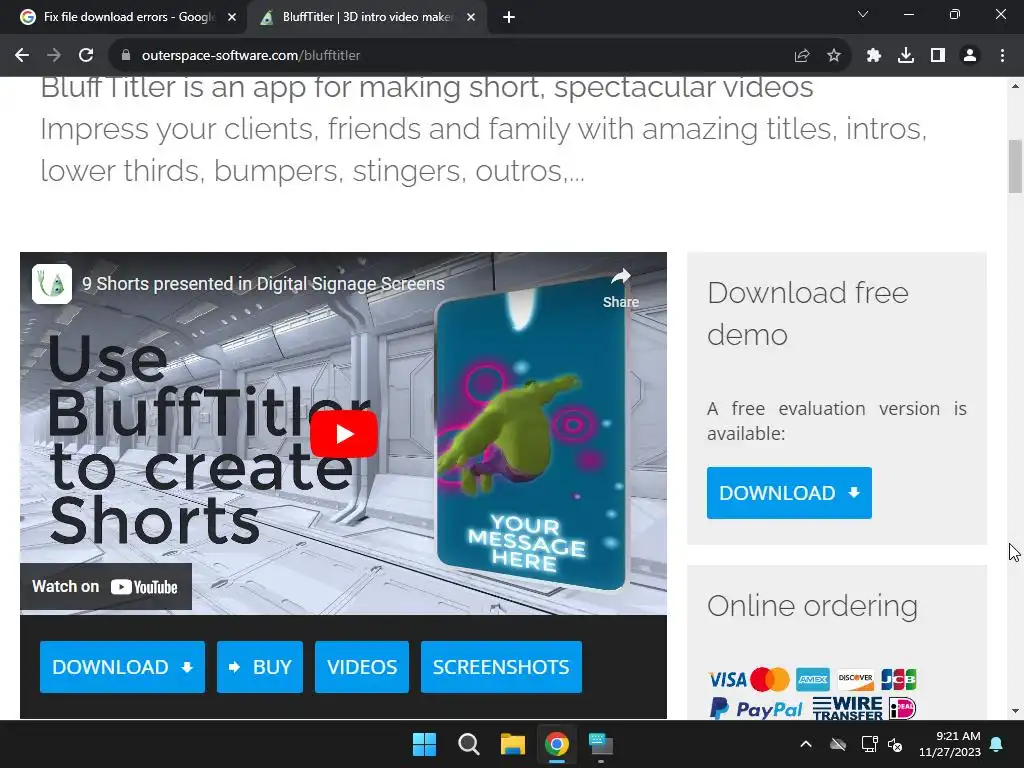The height and width of the screenshot is (768, 1024).
Task: Open the clock and date panel
Action: (950, 744)
